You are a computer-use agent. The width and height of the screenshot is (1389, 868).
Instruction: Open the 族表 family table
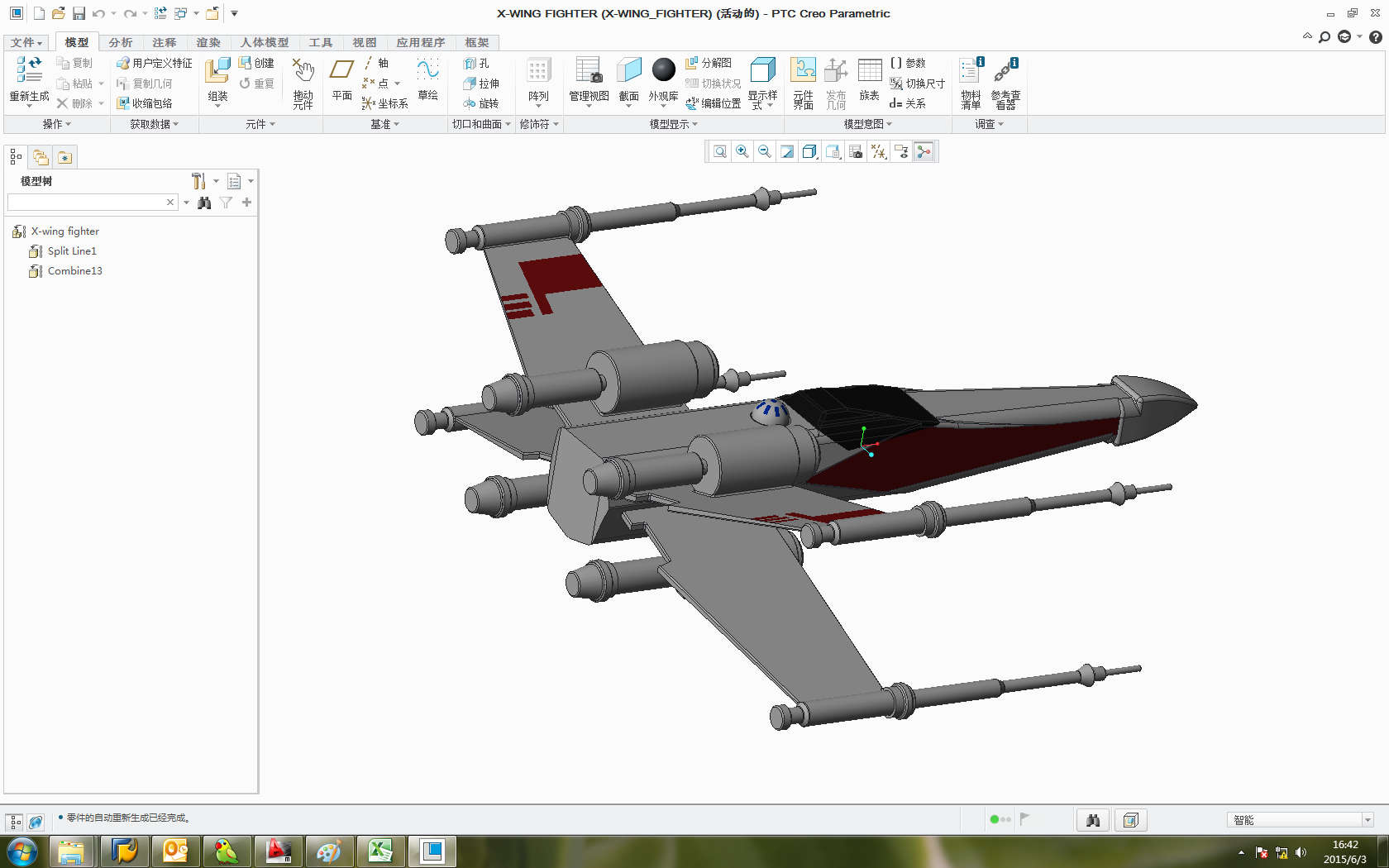pos(869,79)
